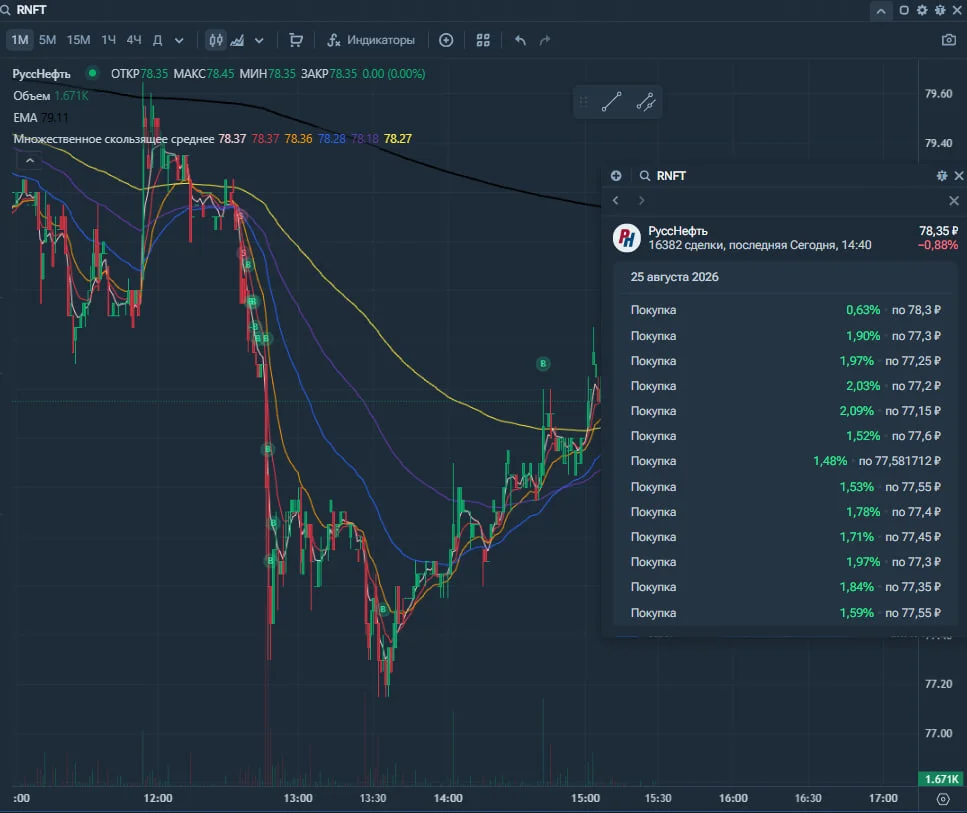This screenshot has width=967, height=813.
Task: Open chart widget settings gear
Action: [x=922, y=10]
